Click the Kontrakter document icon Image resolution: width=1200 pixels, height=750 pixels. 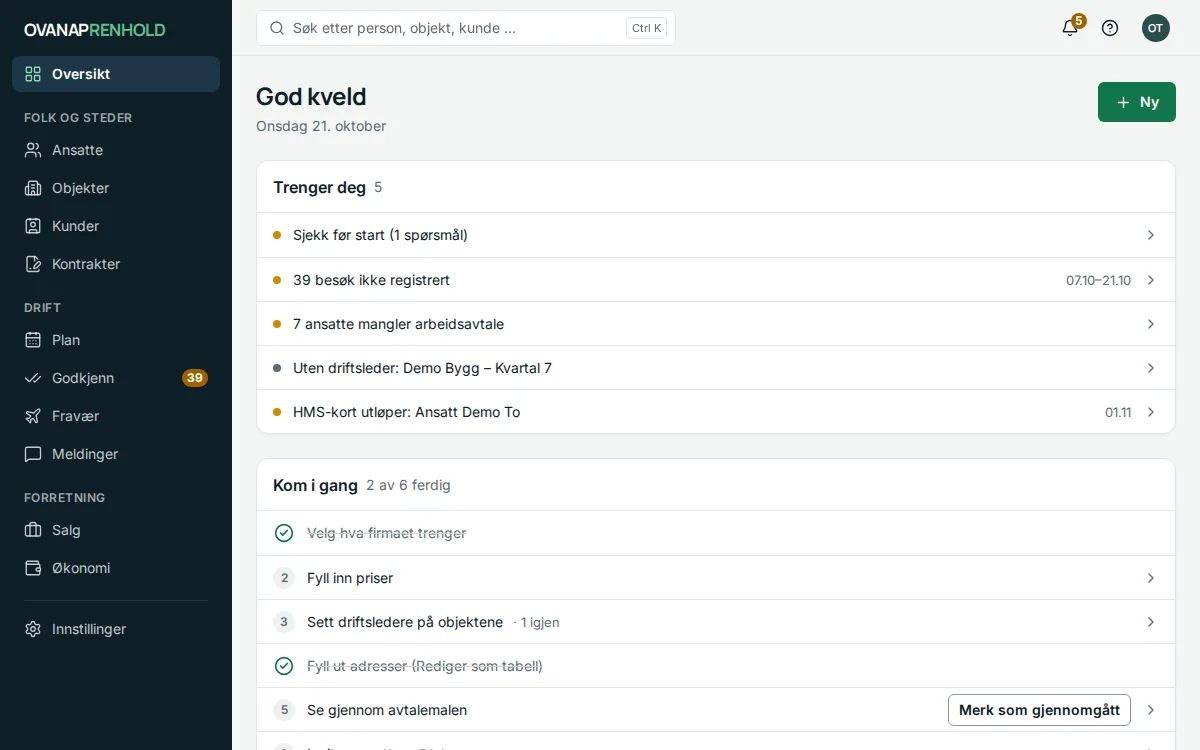tap(33, 264)
